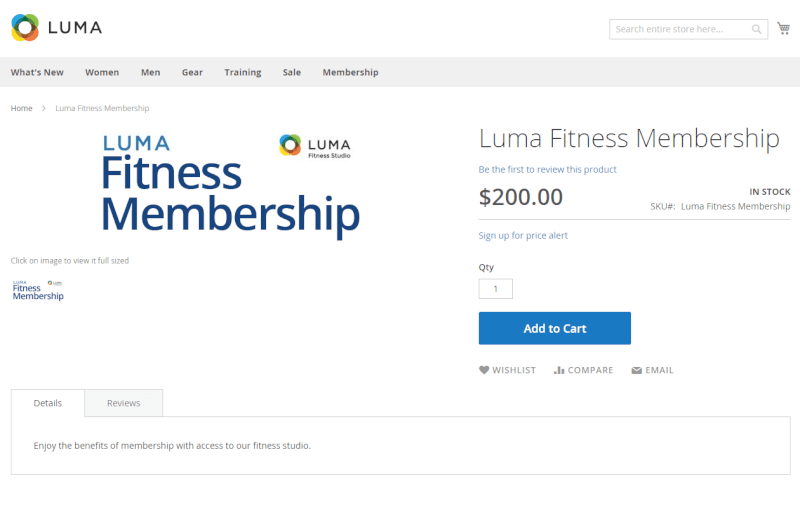Click the Home breadcrumb link
This screenshot has width=800, height=506.
[22, 108]
